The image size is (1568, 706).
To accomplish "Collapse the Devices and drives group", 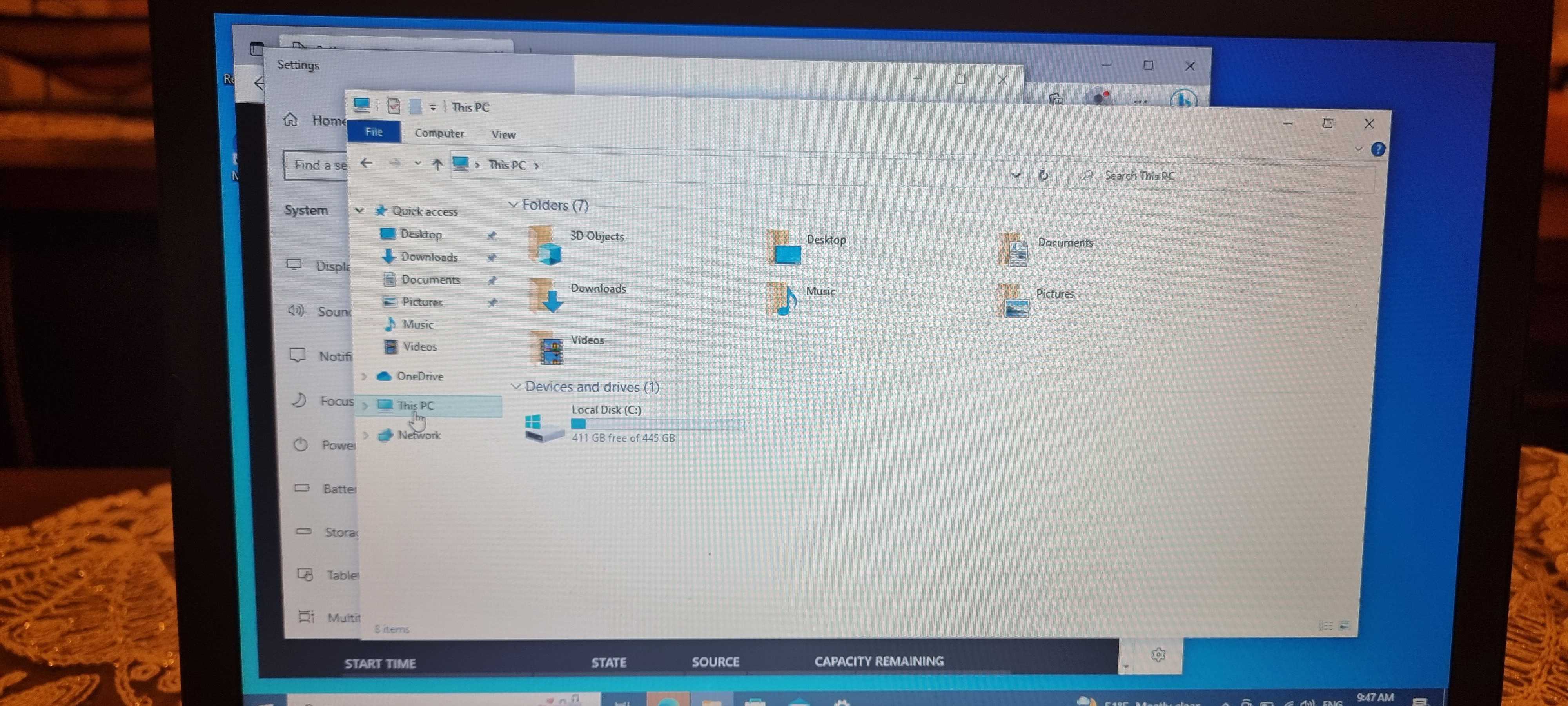I will coord(515,386).
